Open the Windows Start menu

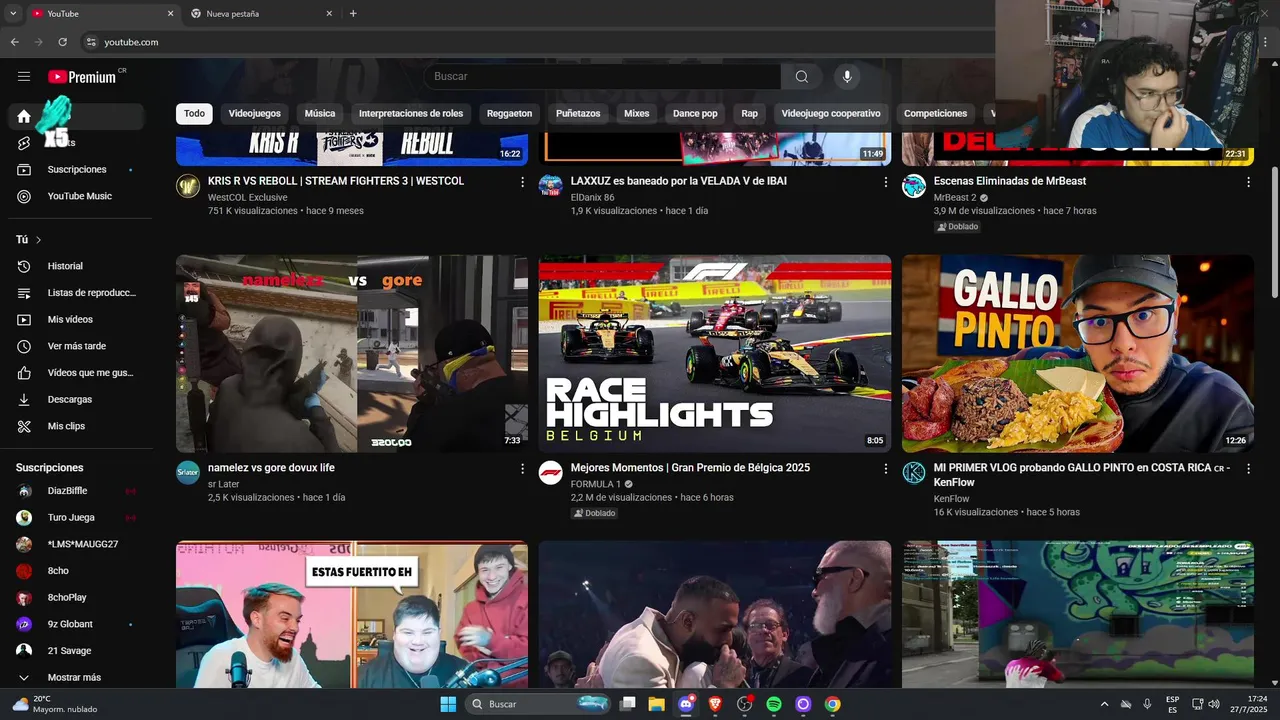448,704
